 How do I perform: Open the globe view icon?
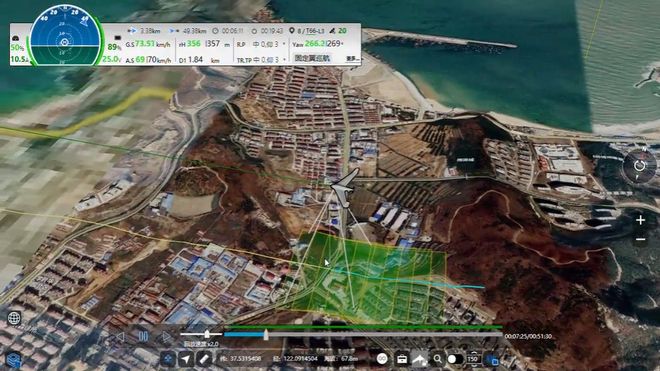click(x=14, y=318)
